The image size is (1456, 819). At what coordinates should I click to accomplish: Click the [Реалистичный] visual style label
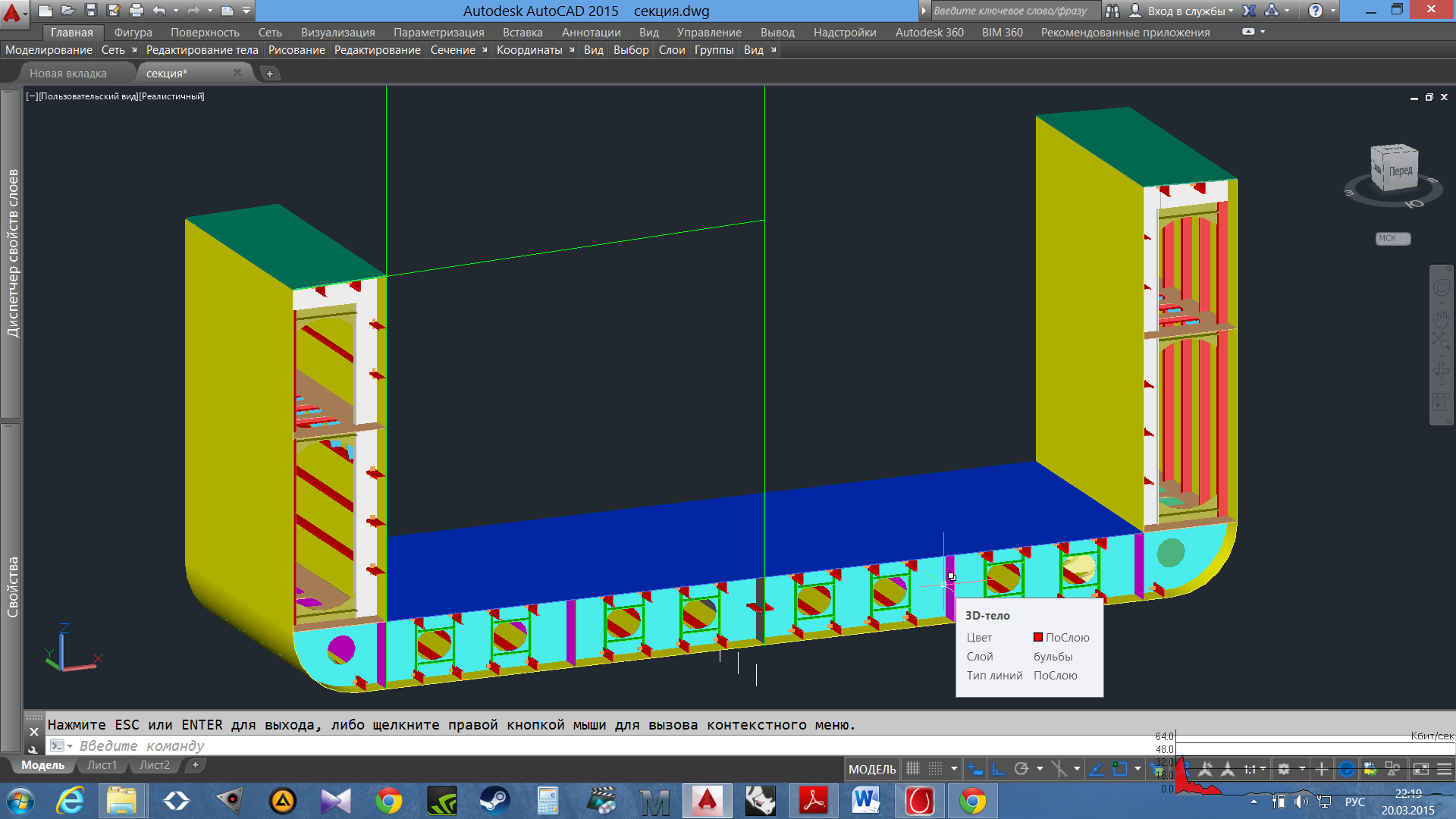(x=172, y=96)
